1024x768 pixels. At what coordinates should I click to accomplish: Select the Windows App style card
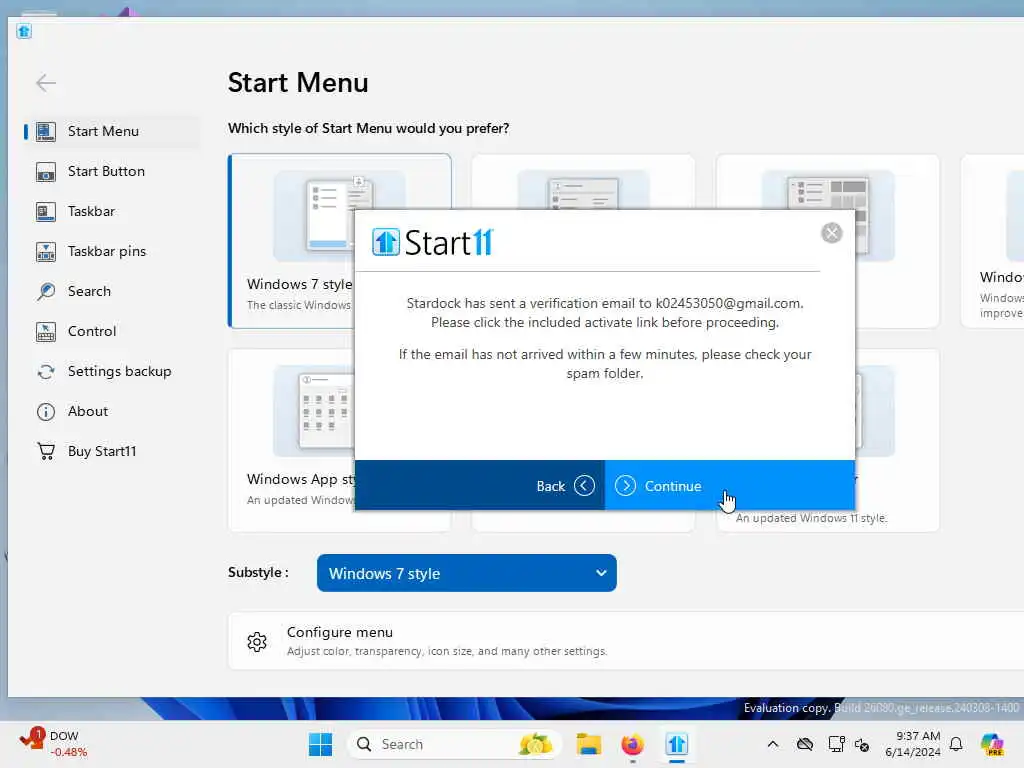point(291,440)
